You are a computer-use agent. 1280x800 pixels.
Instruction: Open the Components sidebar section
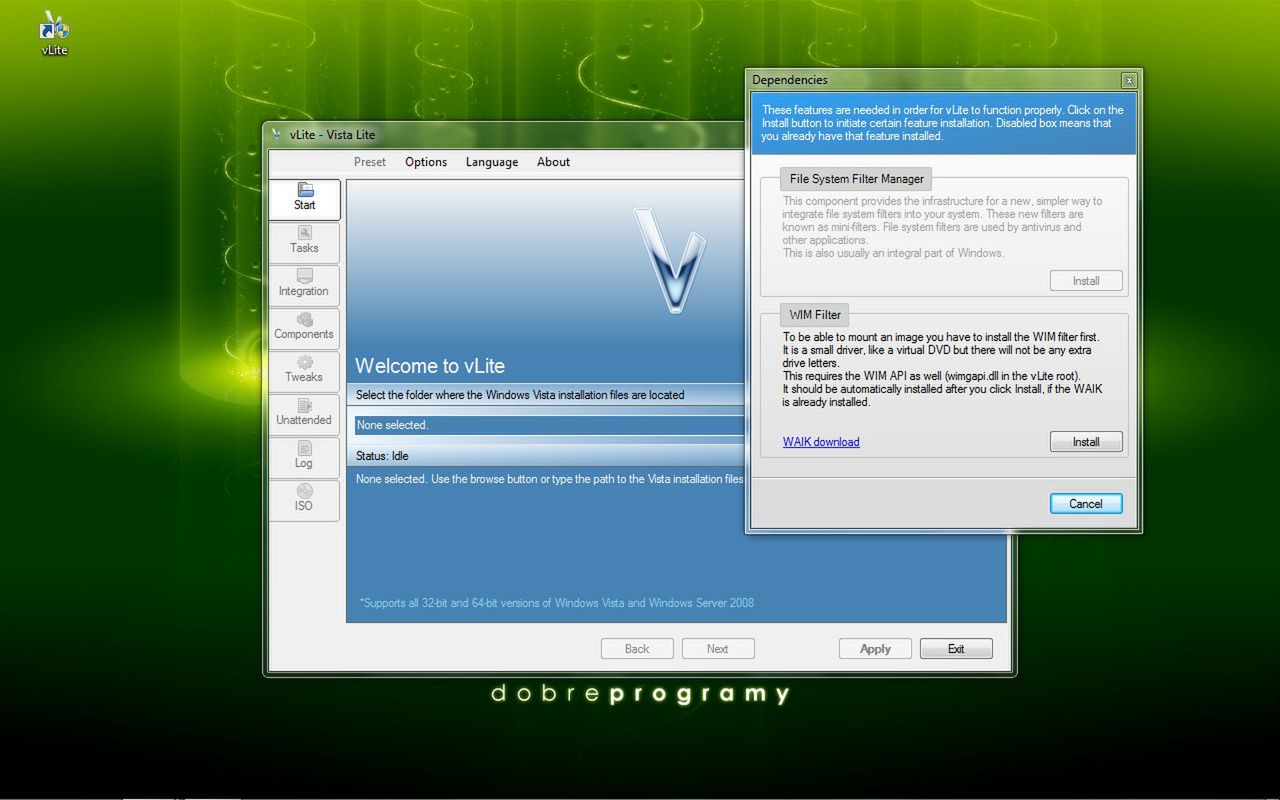tap(304, 328)
